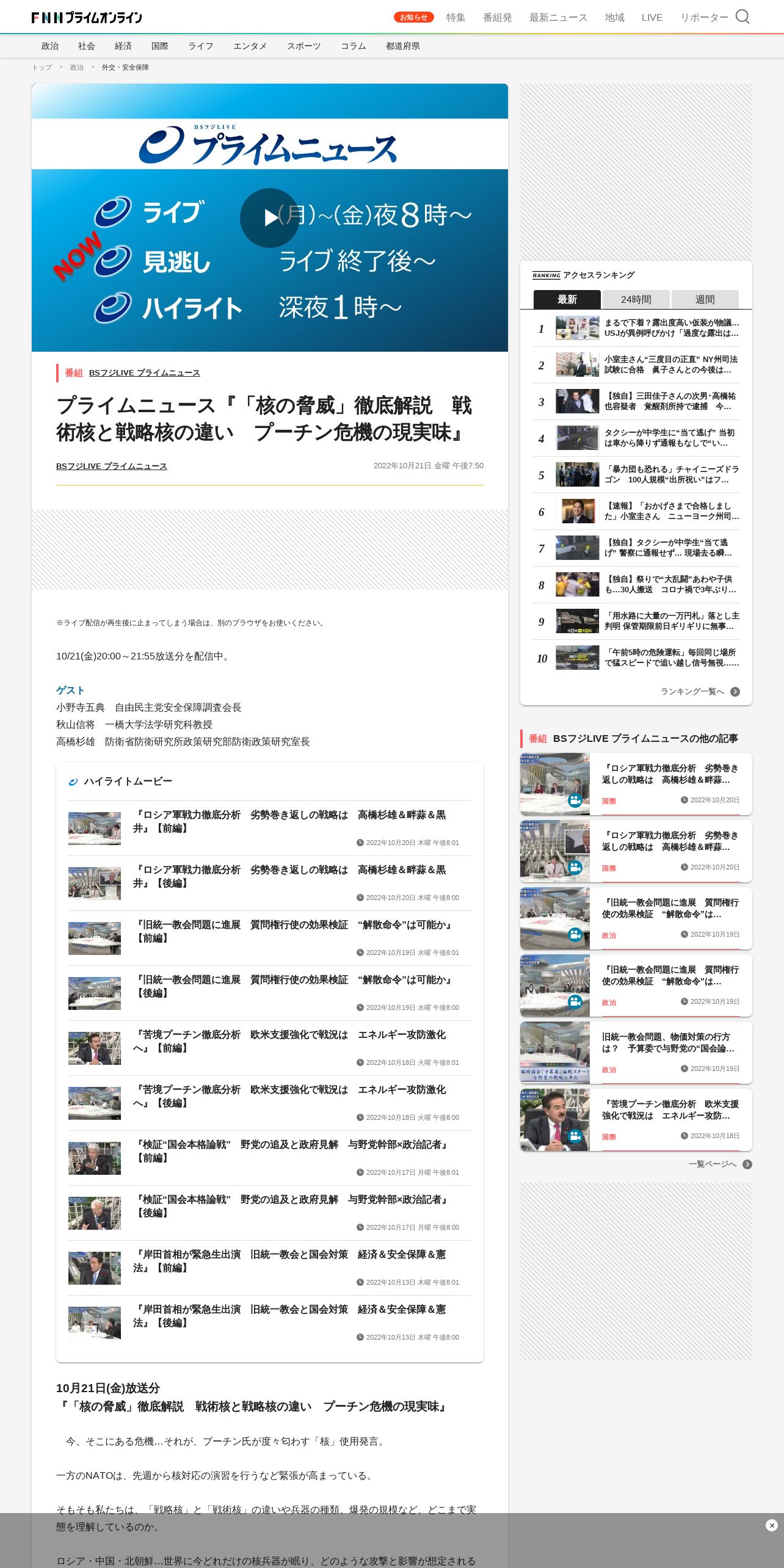Select the 社会 category
The height and width of the screenshot is (1568, 784).
(87, 46)
